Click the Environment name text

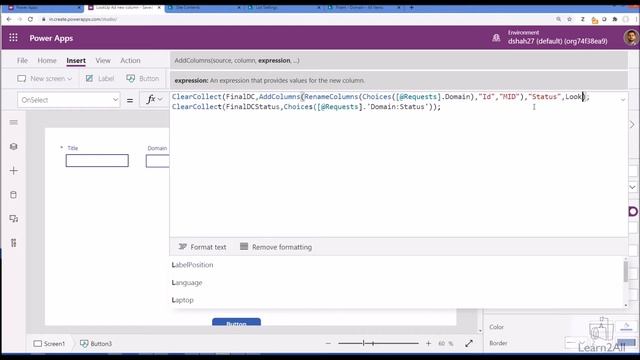[558, 41]
